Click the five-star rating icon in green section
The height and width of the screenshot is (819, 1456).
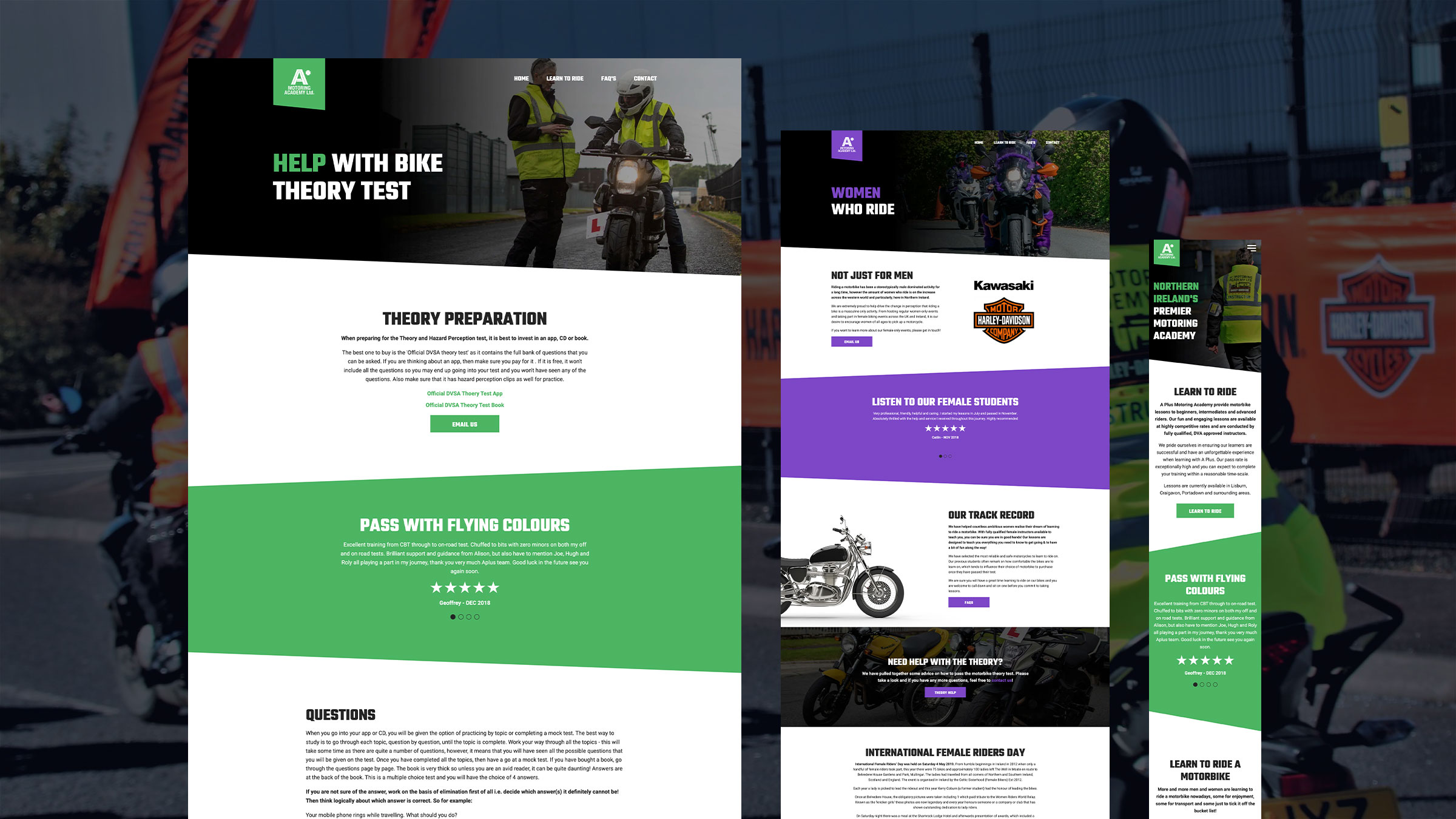pyautogui.click(x=464, y=587)
